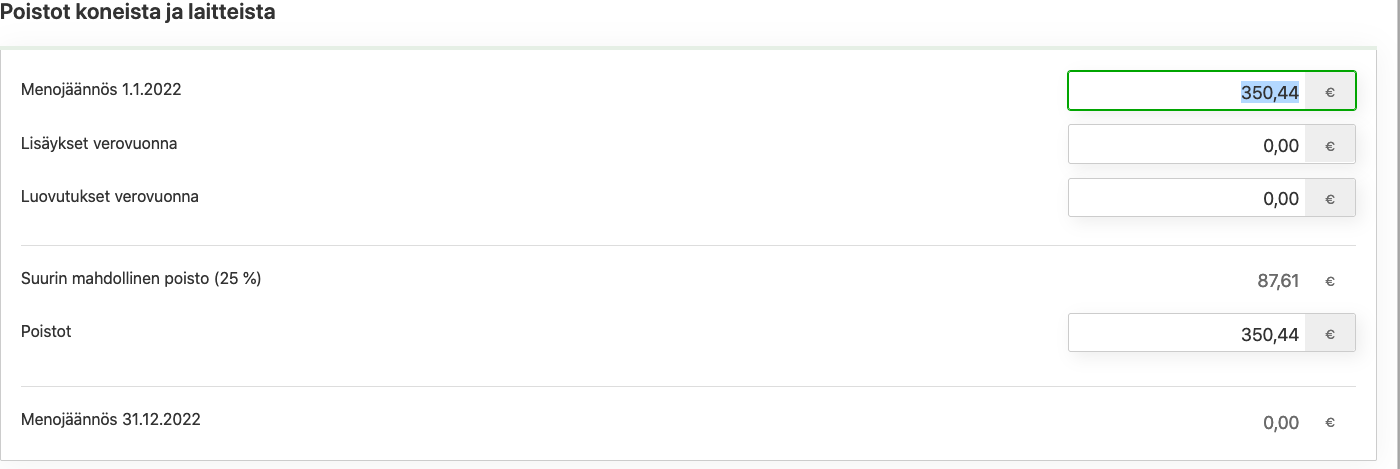Click the Suurin mahdollinen poisto (25 %) label
Image resolution: width=1400 pixels, height=469 pixels.
(141, 278)
